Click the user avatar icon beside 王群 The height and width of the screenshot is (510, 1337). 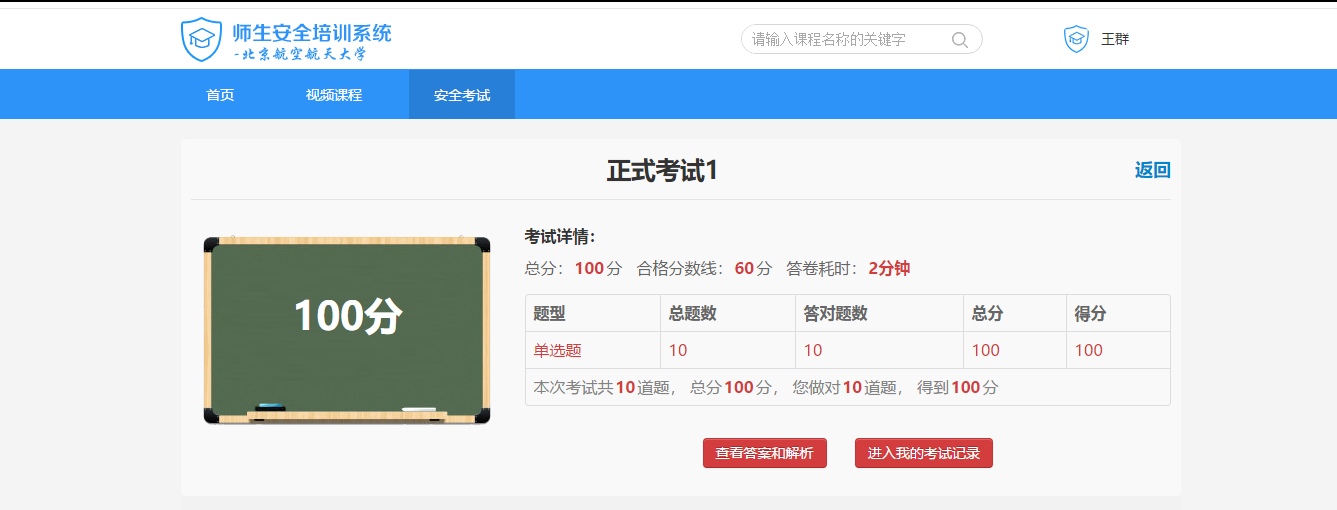[x=1076, y=39]
